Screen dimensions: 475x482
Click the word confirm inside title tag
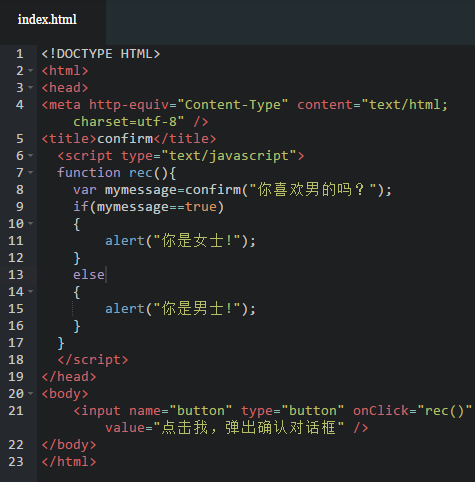[125, 139]
